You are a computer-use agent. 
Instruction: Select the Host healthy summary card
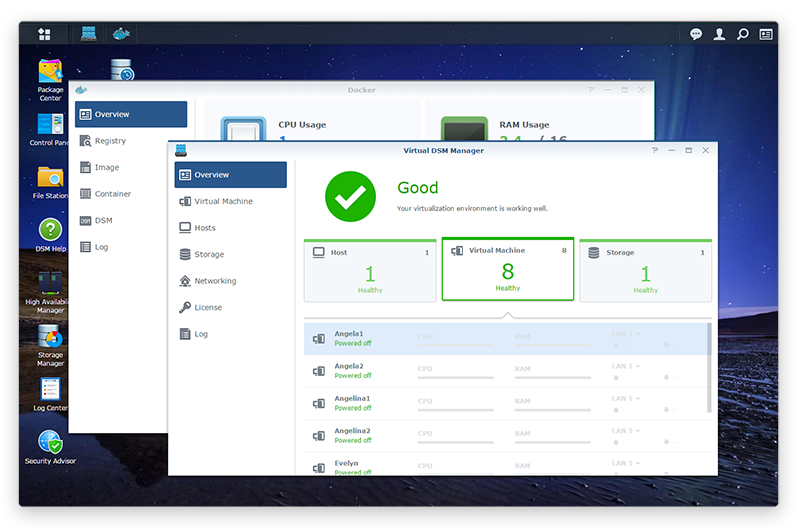370,270
